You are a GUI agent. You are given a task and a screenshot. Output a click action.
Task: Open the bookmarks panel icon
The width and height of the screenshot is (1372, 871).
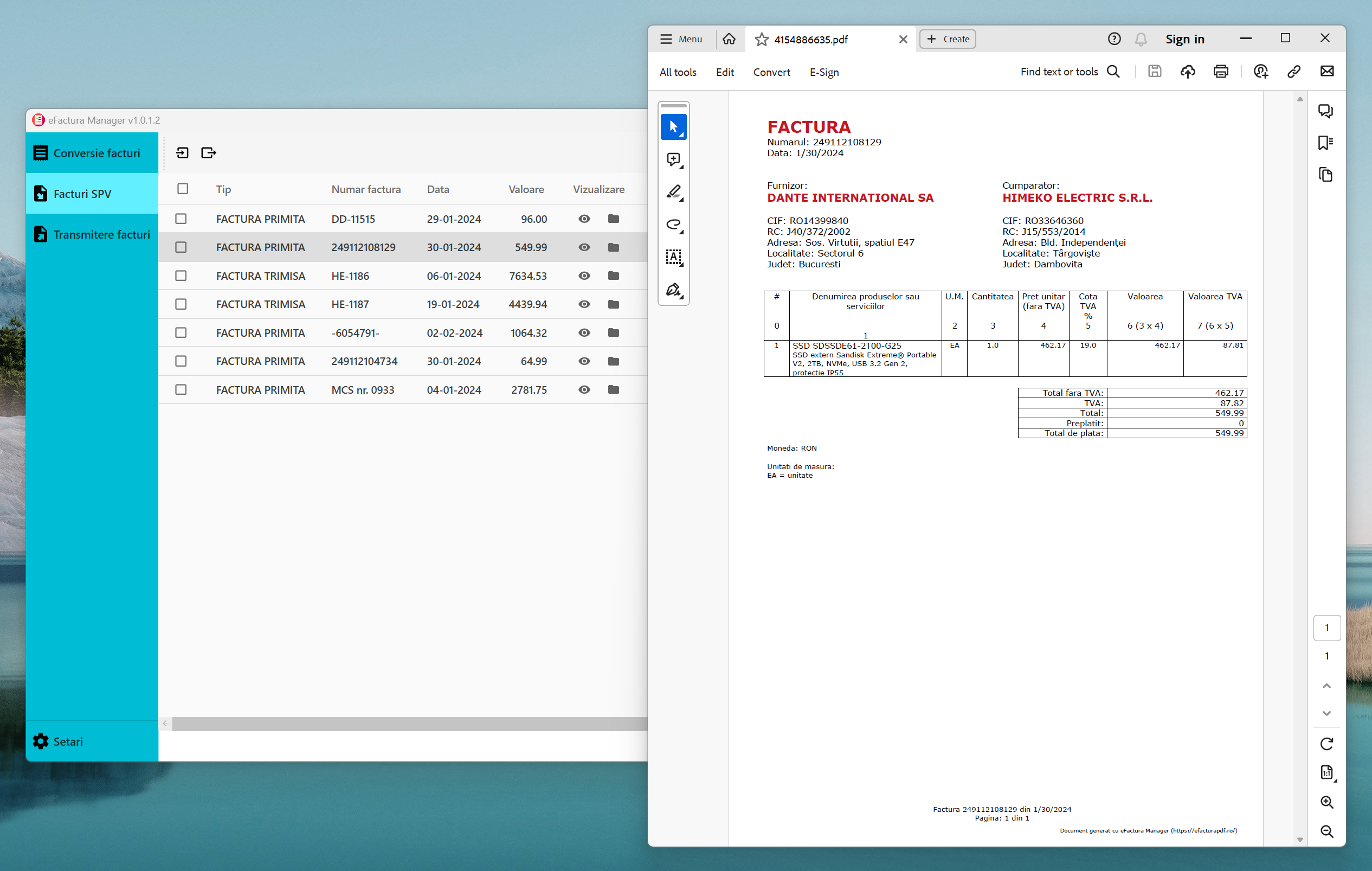pos(1325,143)
